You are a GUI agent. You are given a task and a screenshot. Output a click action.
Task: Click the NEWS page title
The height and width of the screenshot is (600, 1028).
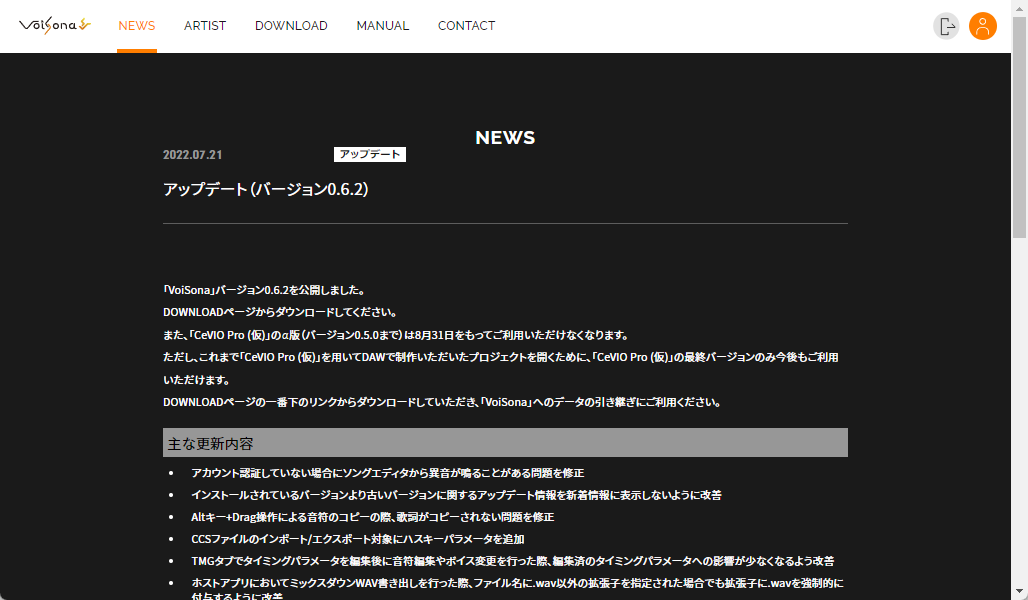[x=504, y=137]
